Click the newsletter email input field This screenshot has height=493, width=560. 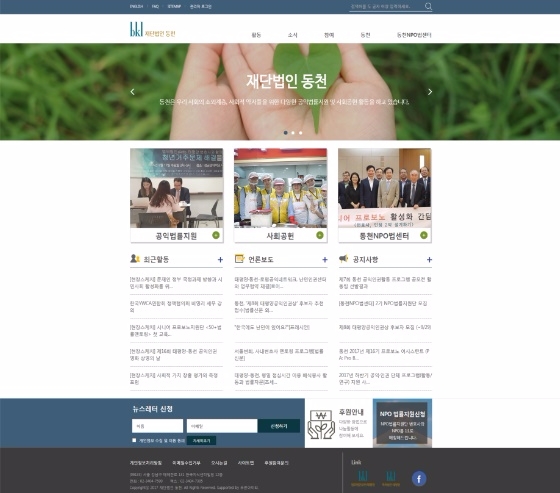pos(222,426)
